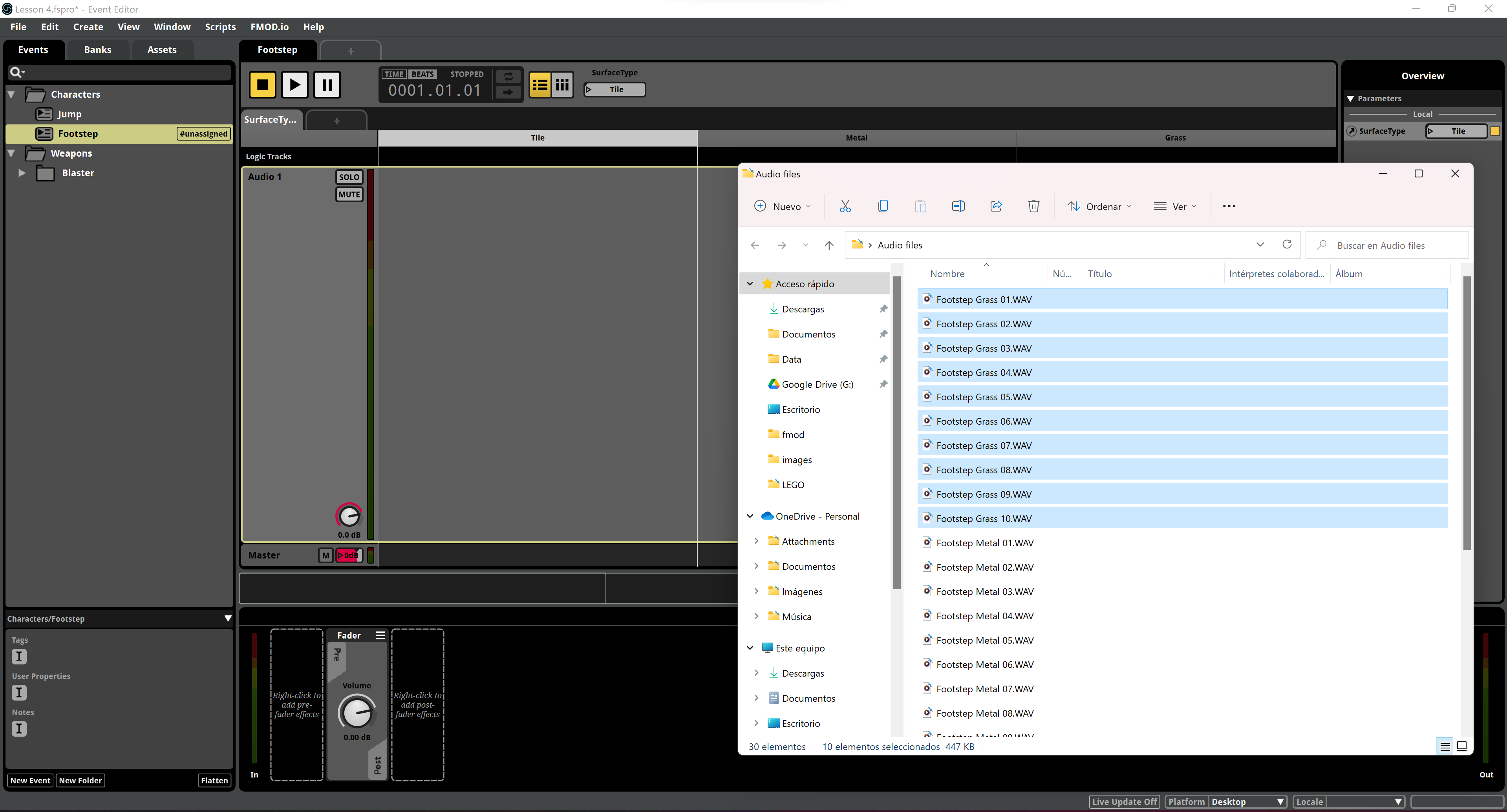Switch to bars view icon in transport
1507x812 pixels.
click(x=562, y=85)
